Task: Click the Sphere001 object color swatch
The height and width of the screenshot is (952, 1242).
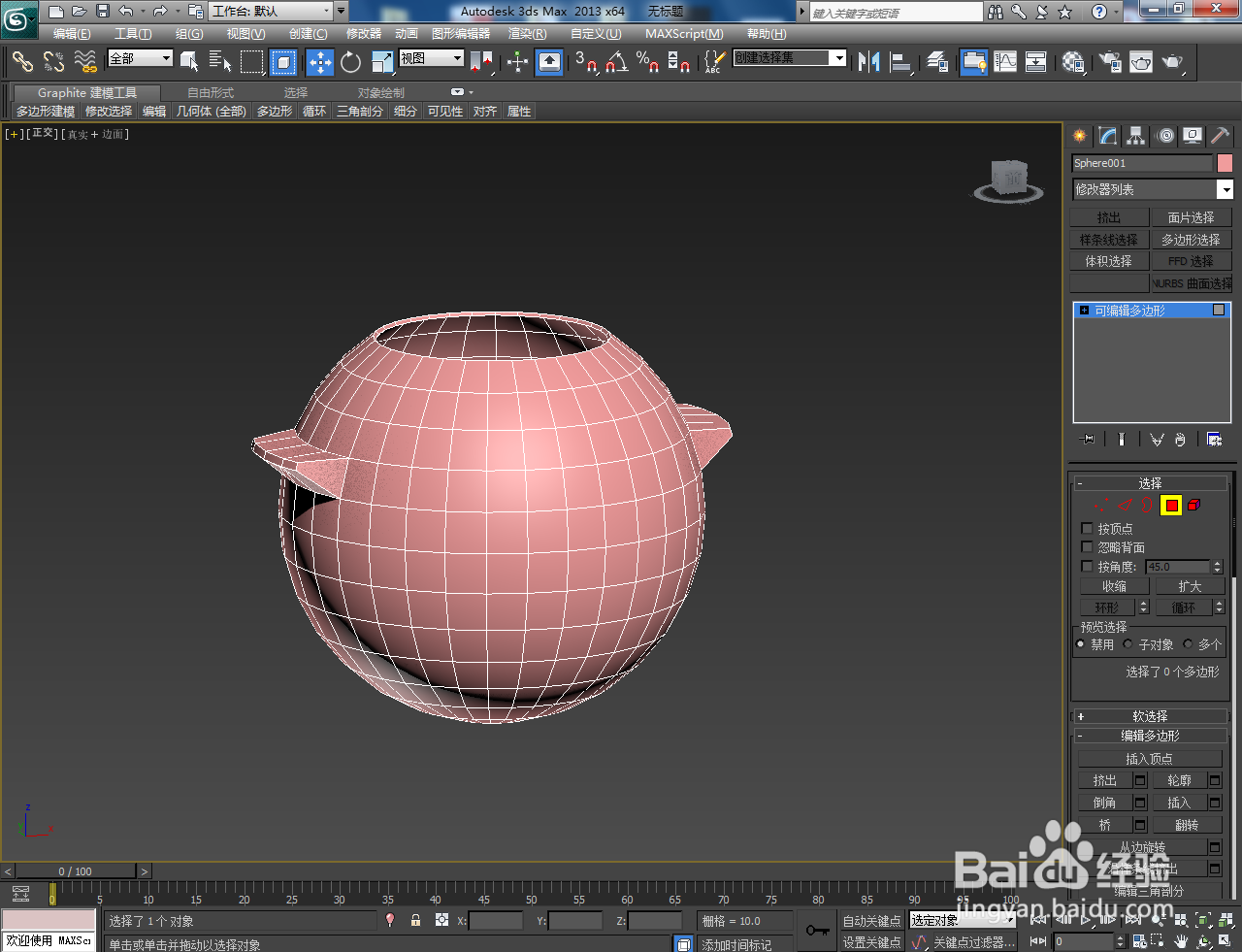Action: (1225, 163)
